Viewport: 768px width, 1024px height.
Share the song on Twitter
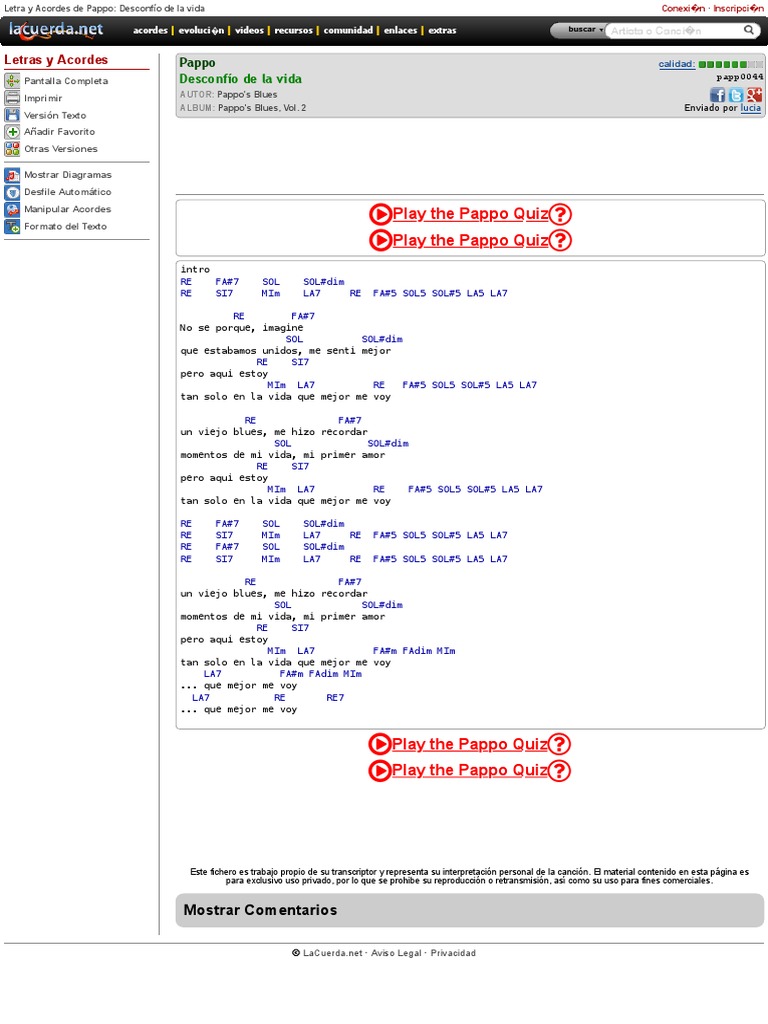[x=736, y=95]
